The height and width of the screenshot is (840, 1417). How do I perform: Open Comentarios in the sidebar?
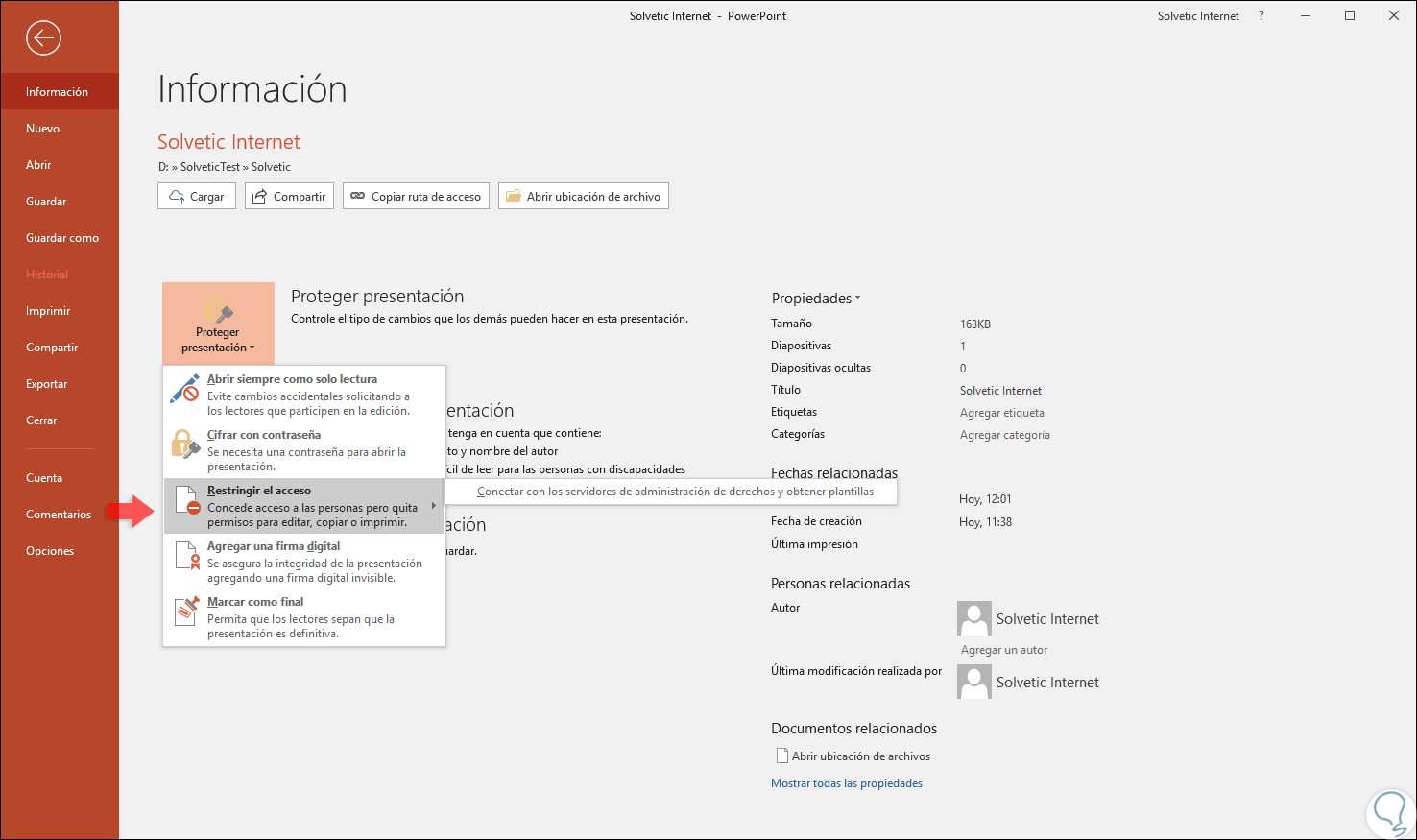60,515
